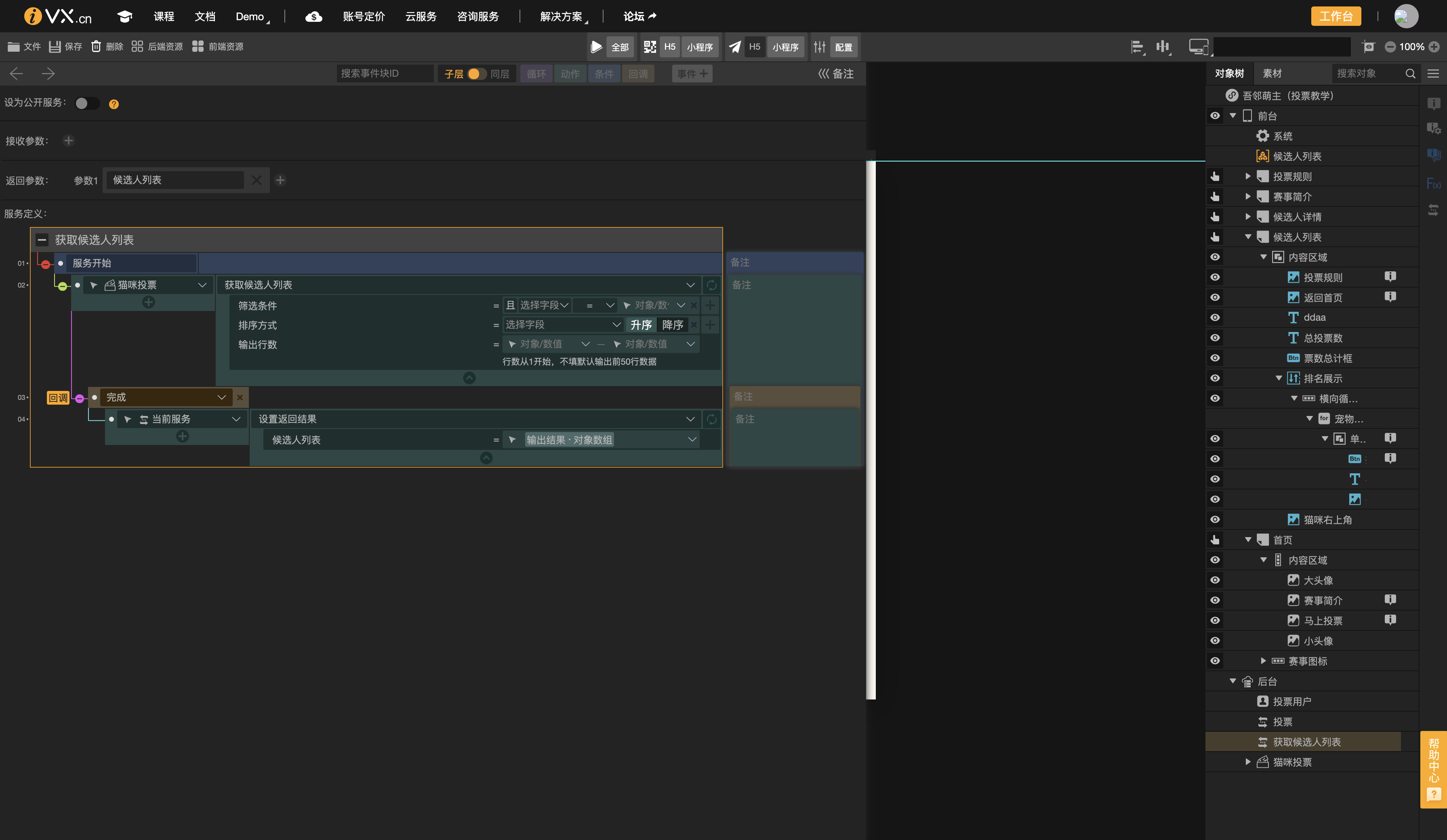
Task: Open the 云服务 menu item
Action: pos(421,17)
